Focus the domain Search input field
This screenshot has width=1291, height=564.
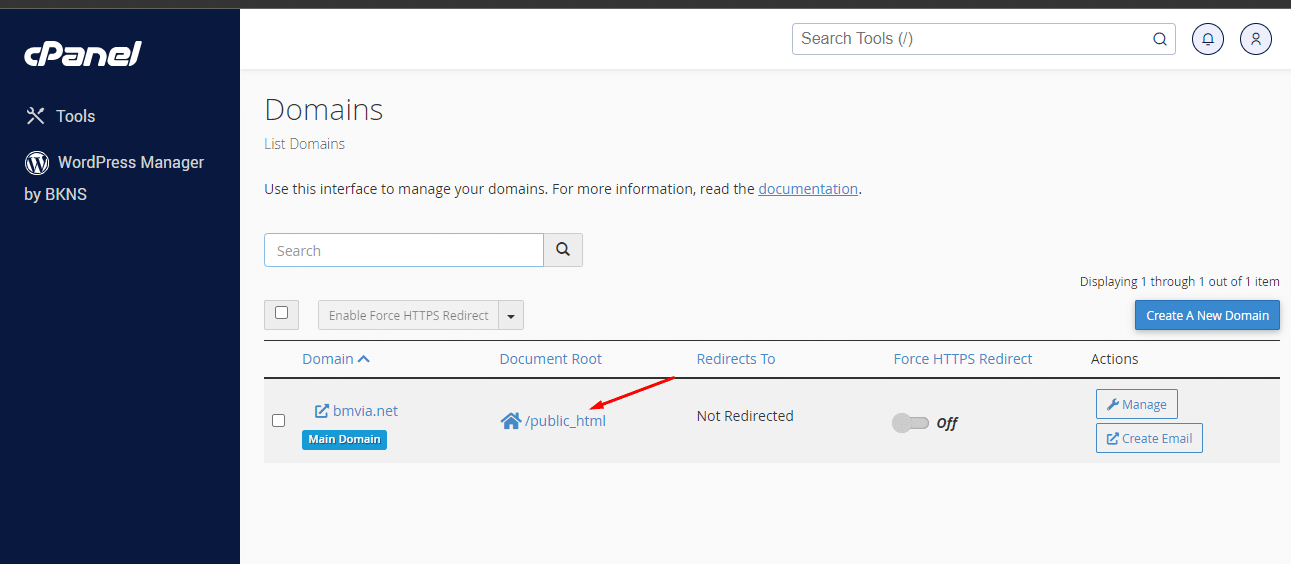[x=403, y=250]
